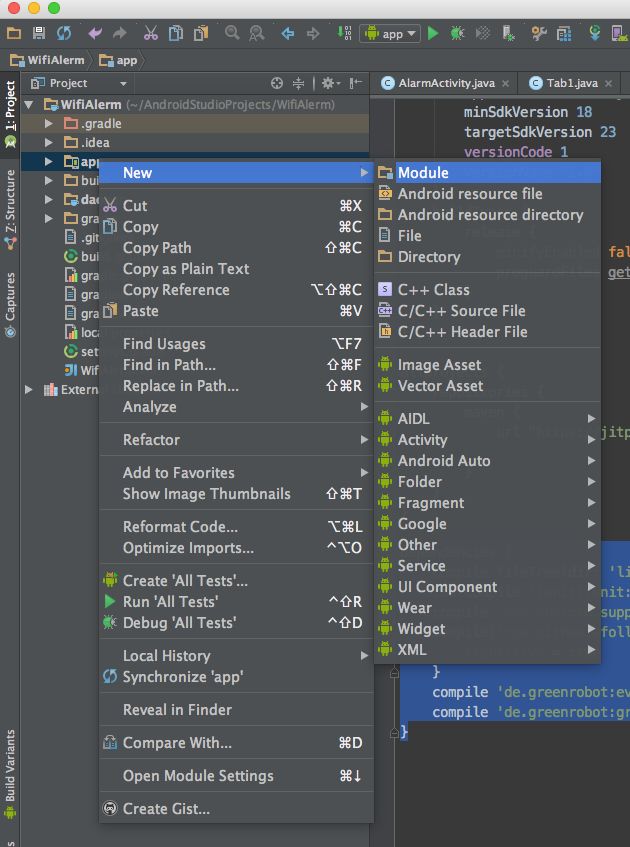Choose Image Asset
This screenshot has width=630, height=847.
(x=487, y=365)
